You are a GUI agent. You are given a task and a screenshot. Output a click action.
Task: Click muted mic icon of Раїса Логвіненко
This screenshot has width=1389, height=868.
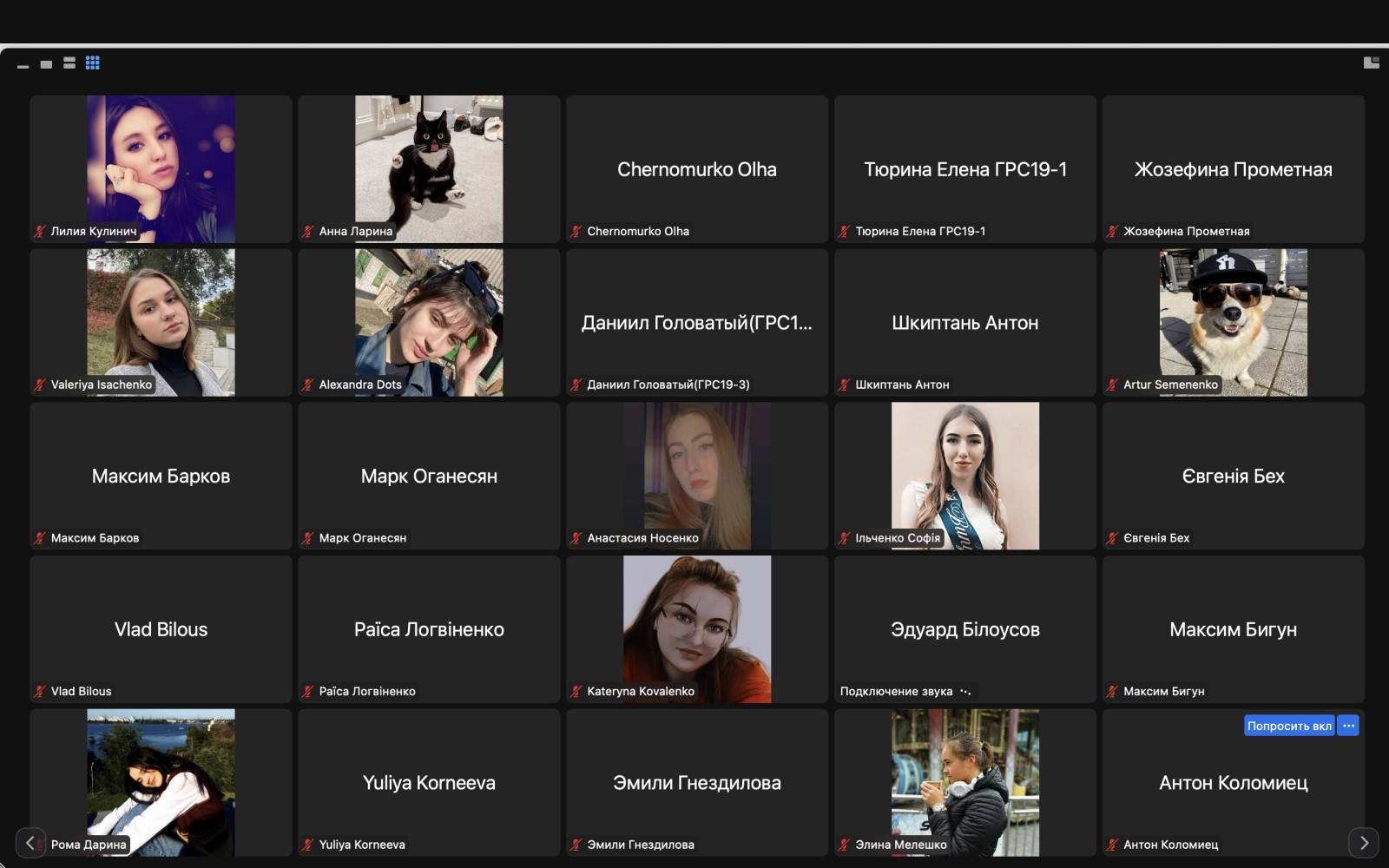[x=308, y=692]
